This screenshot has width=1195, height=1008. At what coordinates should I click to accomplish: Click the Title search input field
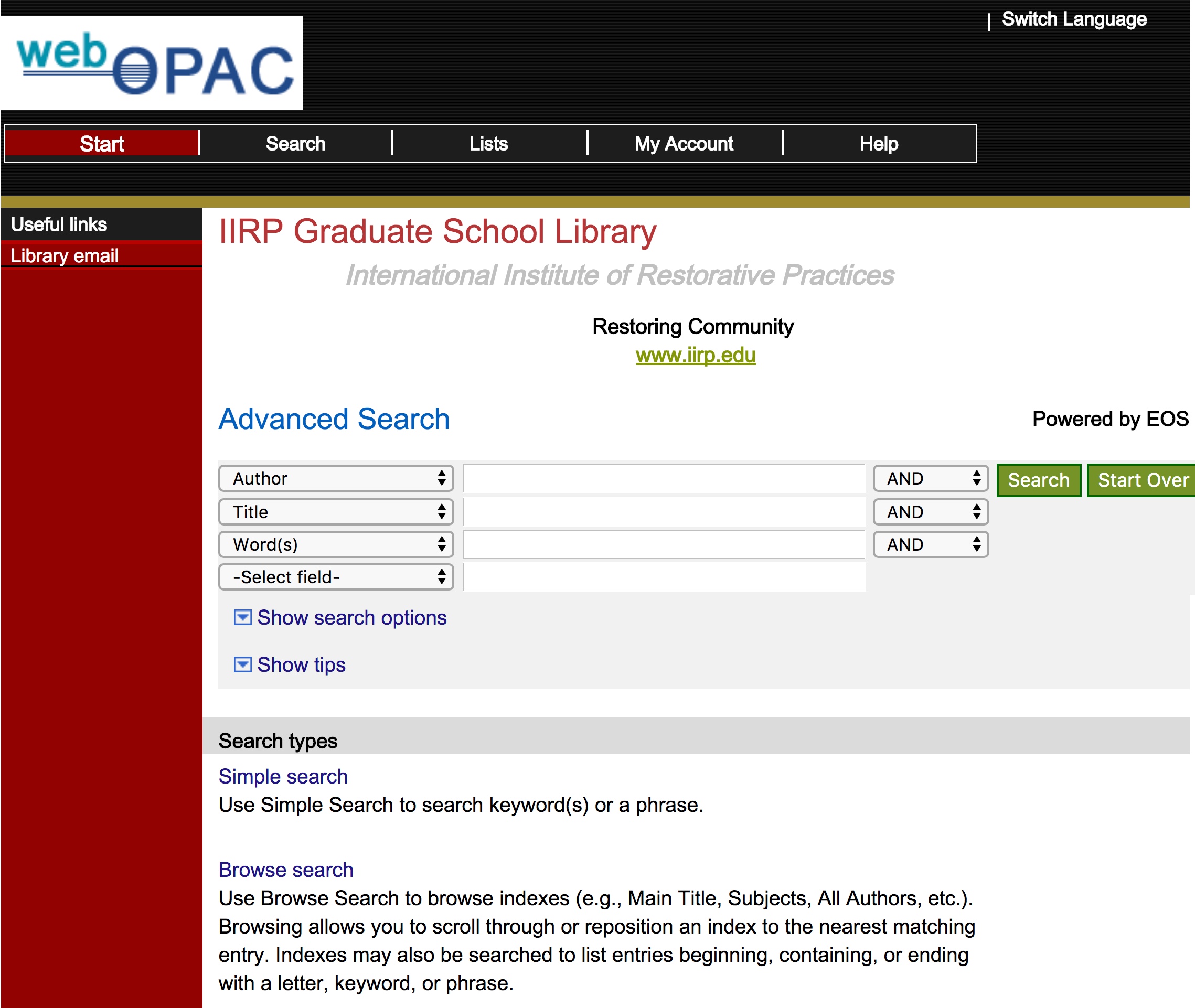pos(664,512)
